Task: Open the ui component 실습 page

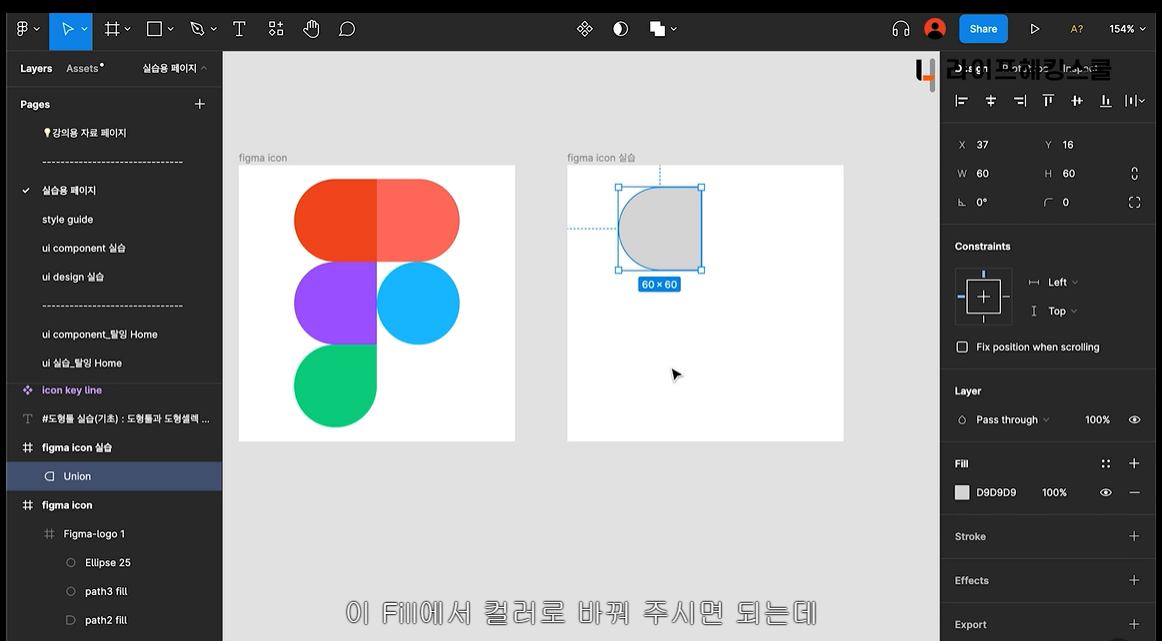Action: (x=84, y=248)
